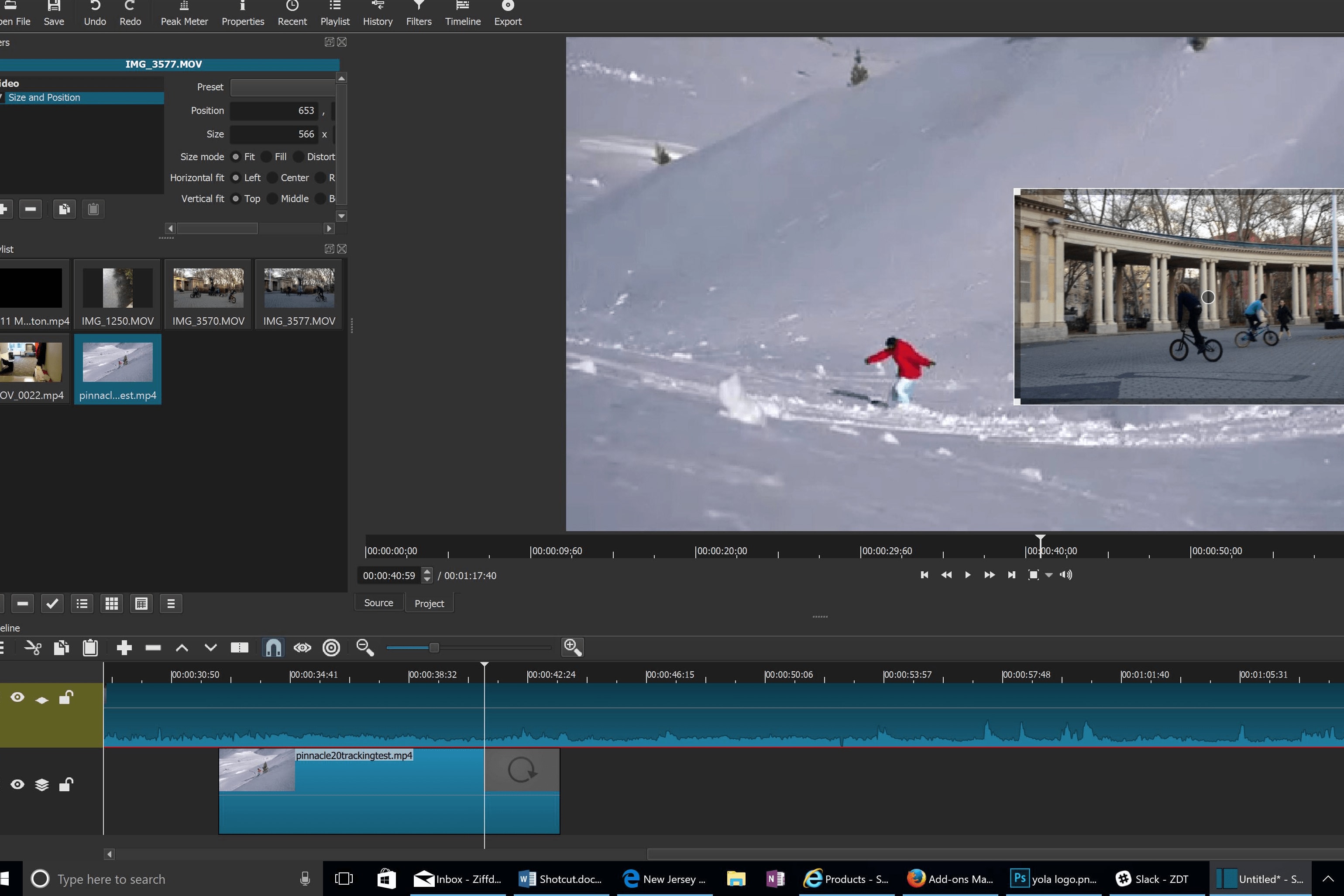Open the Preset dropdown in filter settings
The height and width of the screenshot is (896, 1344).
point(283,87)
